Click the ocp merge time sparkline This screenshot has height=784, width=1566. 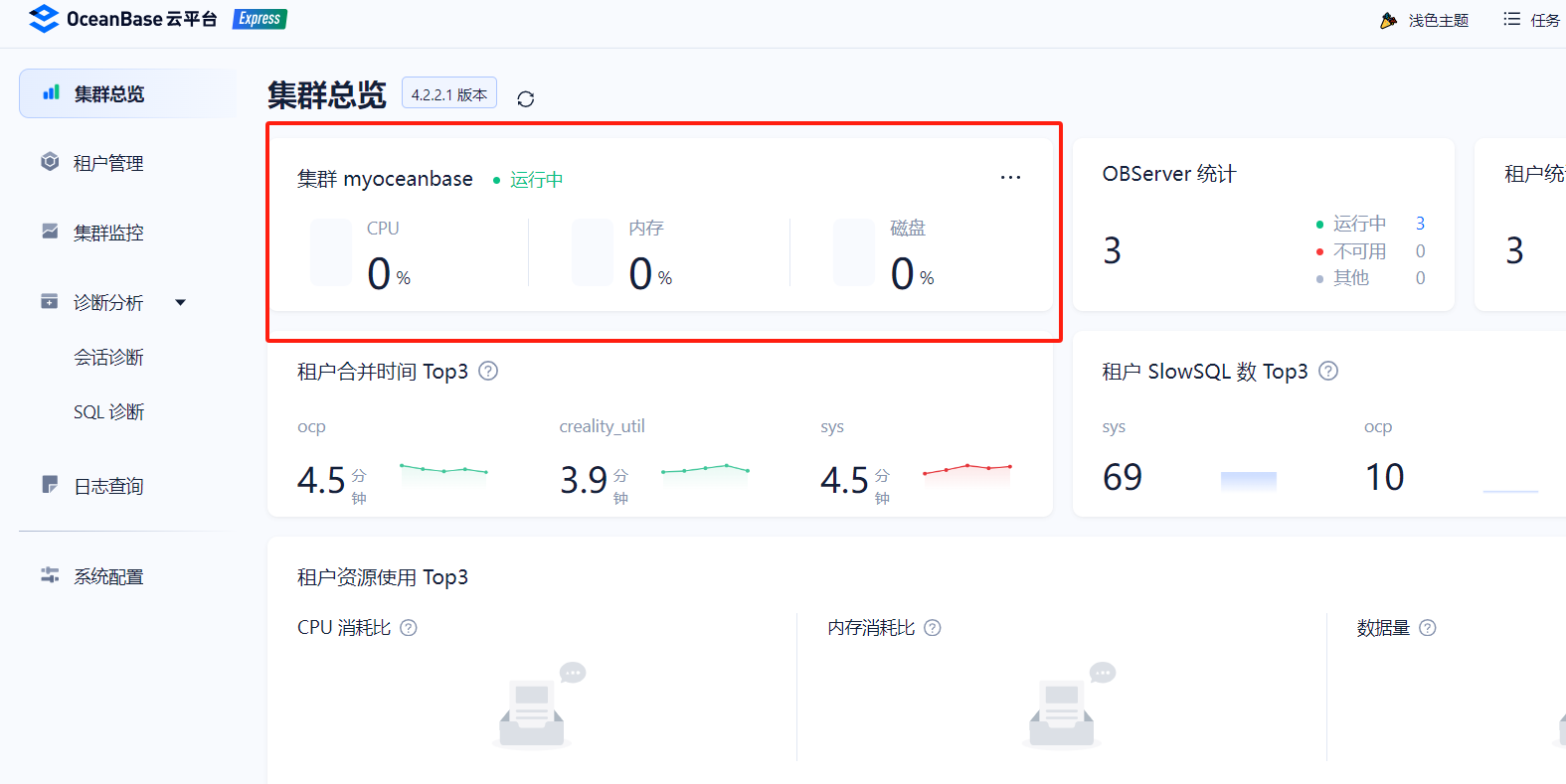(443, 474)
